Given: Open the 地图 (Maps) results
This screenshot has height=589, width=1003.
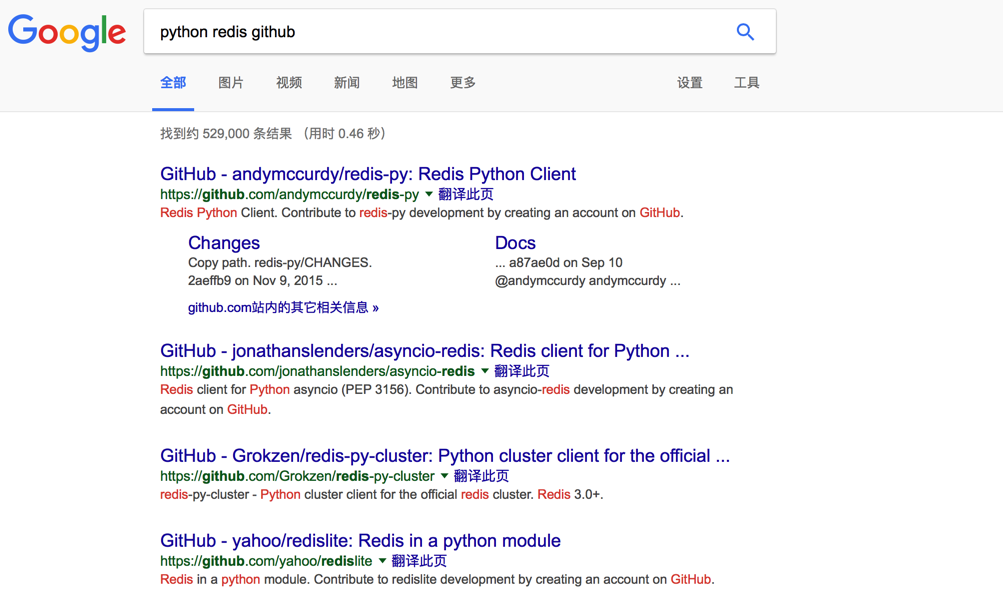Looking at the screenshot, I should 404,83.
